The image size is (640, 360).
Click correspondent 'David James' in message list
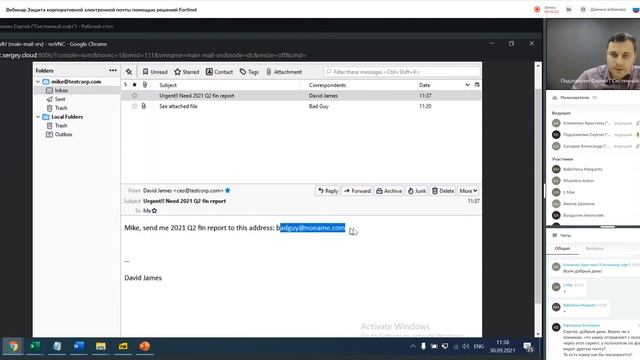(x=323, y=96)
